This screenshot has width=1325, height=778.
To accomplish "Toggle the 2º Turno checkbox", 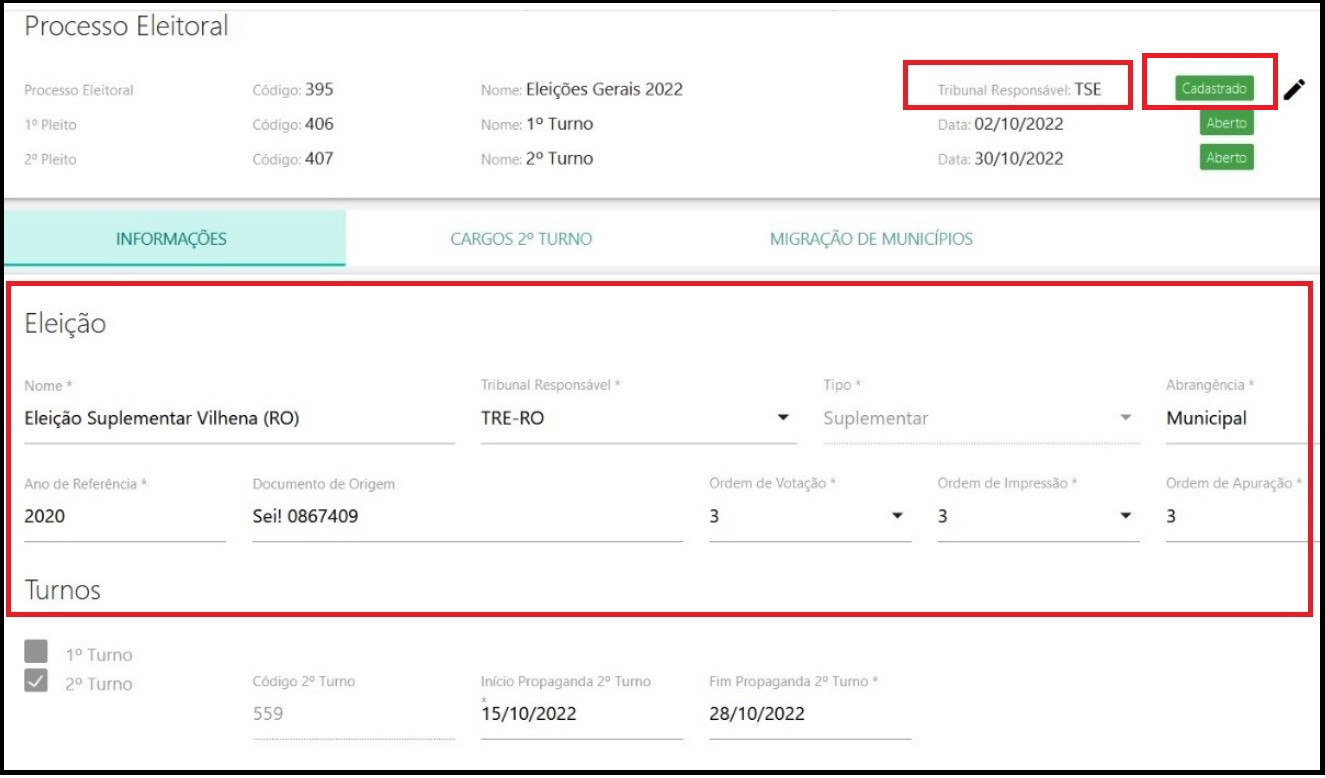I will 36,682.
